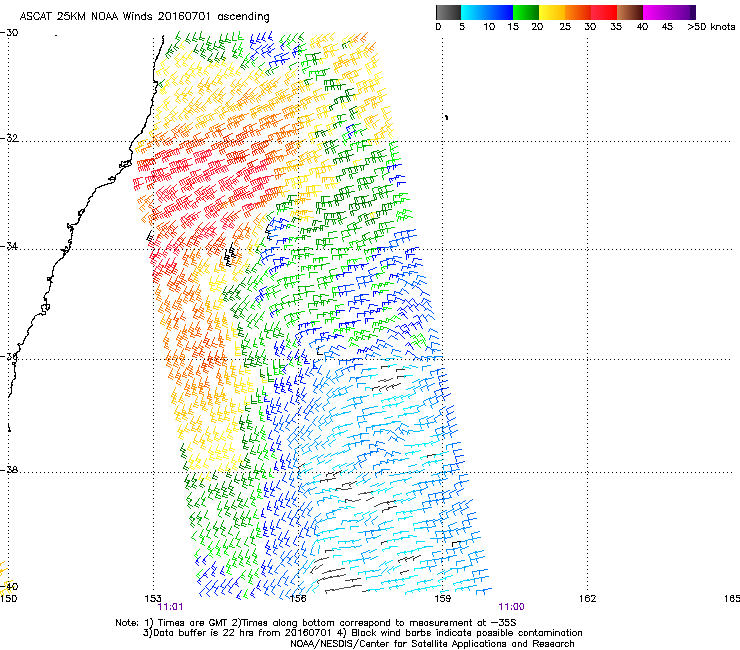Select the red 30-35 knots legend swatch
Viewport: 740px width, 650px height.
point(604,12)
